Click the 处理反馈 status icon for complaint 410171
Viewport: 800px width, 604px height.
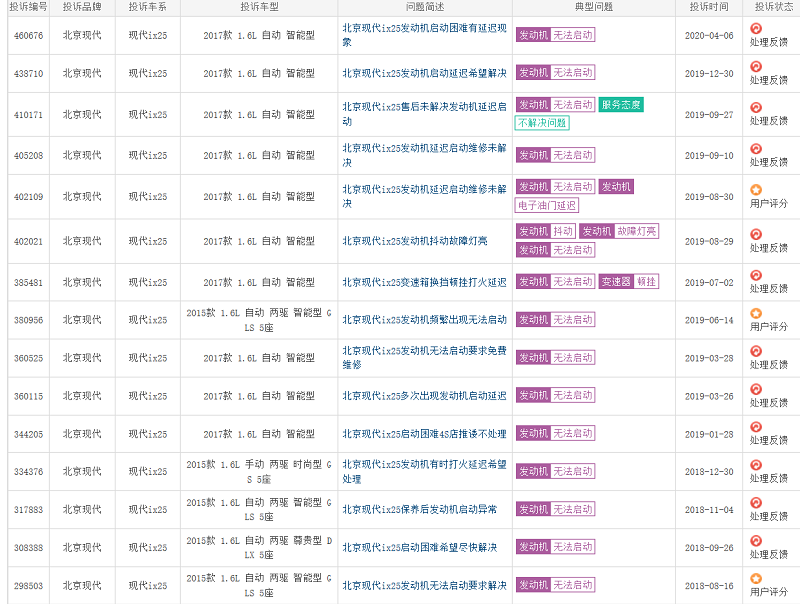pyautogui.click(x=756, y=107)
